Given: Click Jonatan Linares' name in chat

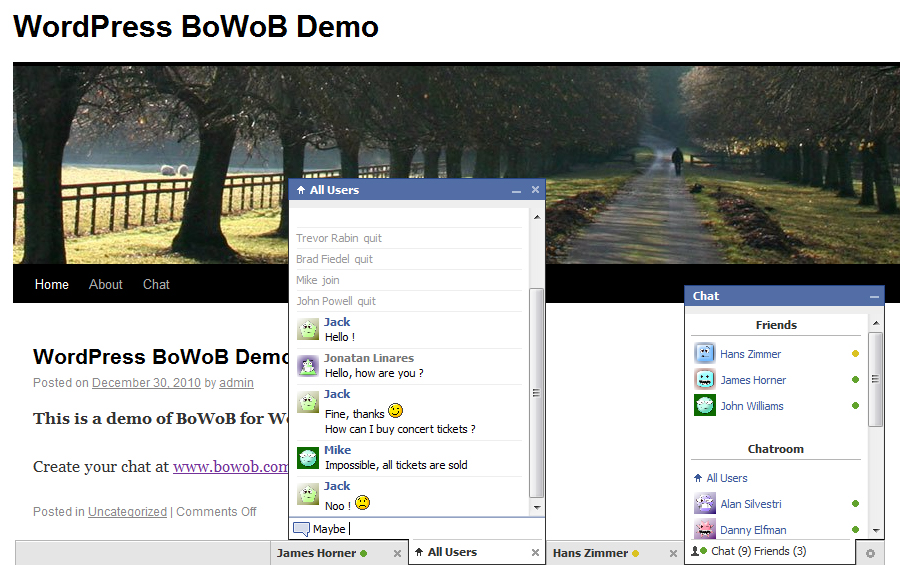Looking at the screenshot, I should click(x=368, y=358).
